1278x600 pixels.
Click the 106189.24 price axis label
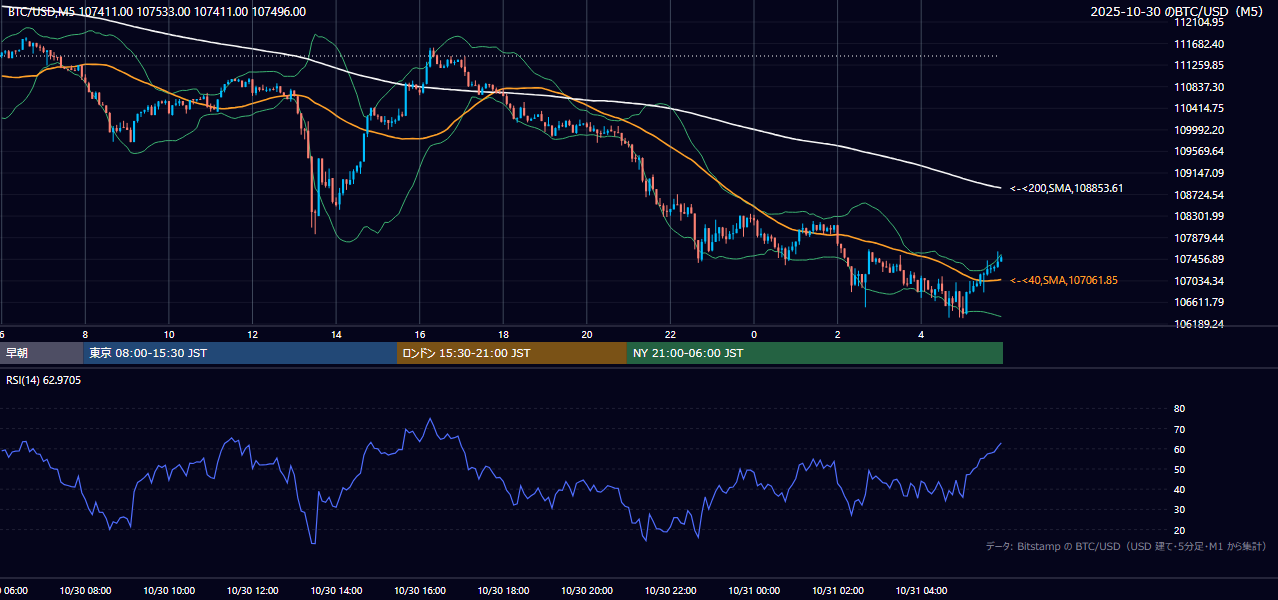(1198, 324)
